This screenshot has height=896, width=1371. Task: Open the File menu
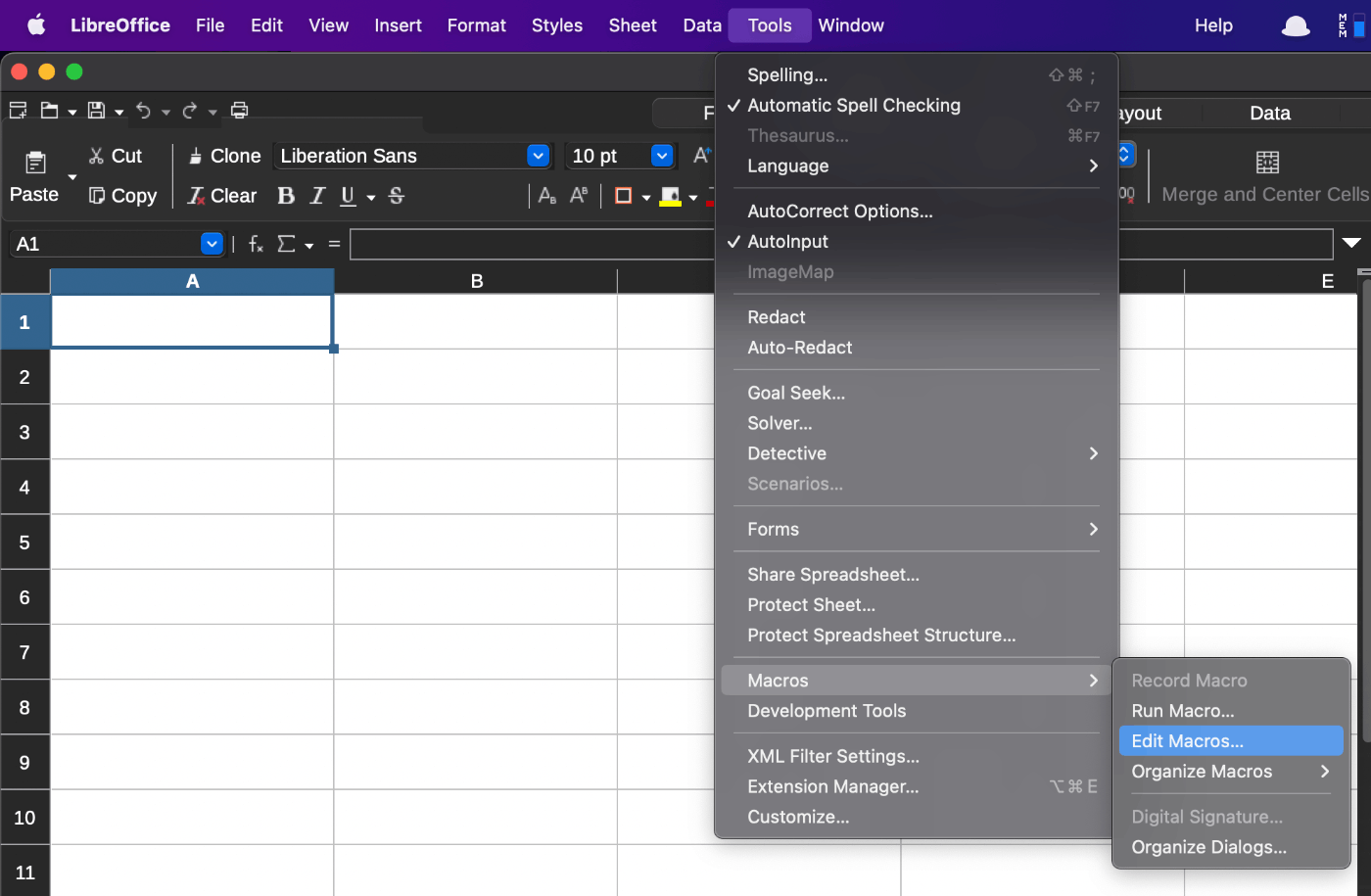(x=210, y=25)
